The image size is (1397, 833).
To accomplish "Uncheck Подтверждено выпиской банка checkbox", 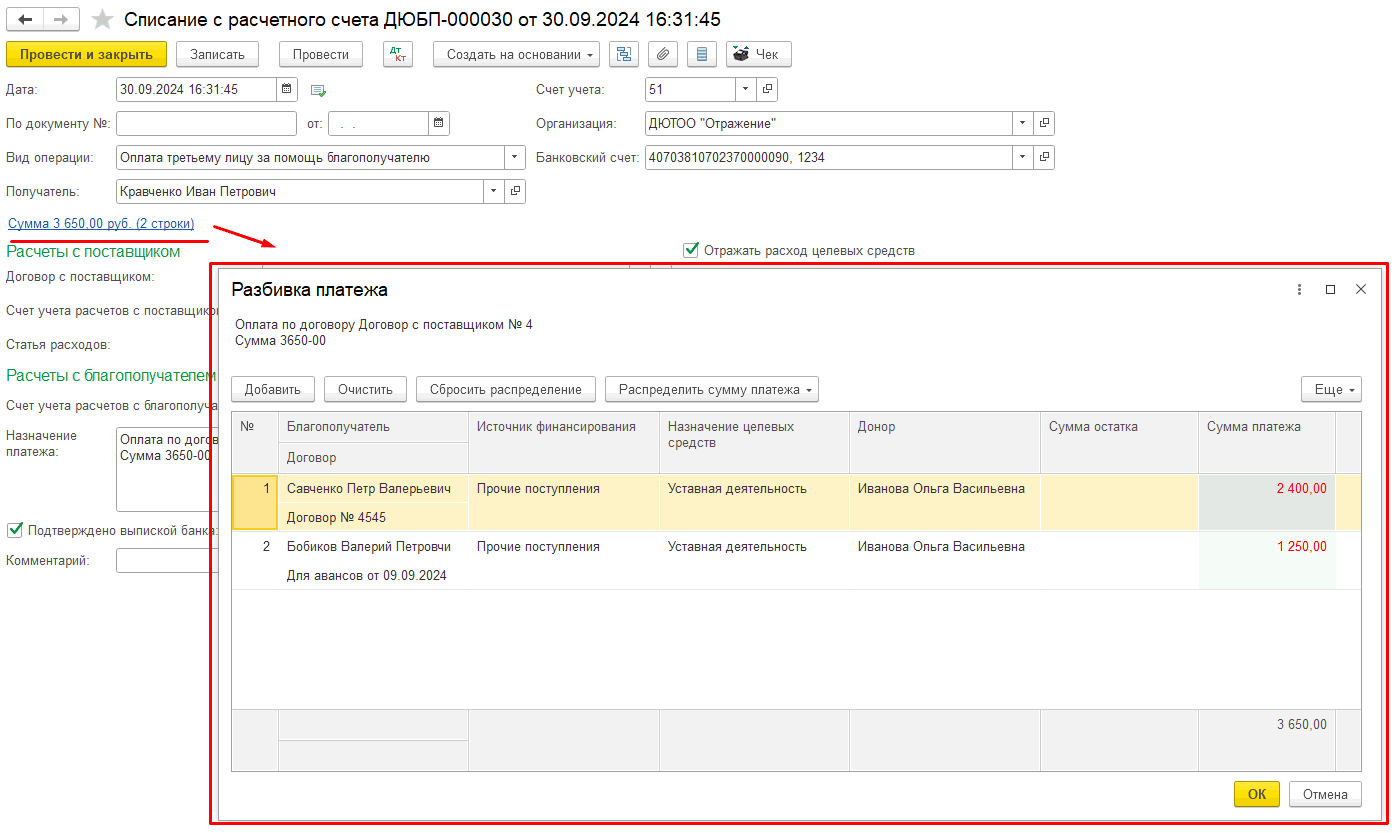I will coord(15,530).
